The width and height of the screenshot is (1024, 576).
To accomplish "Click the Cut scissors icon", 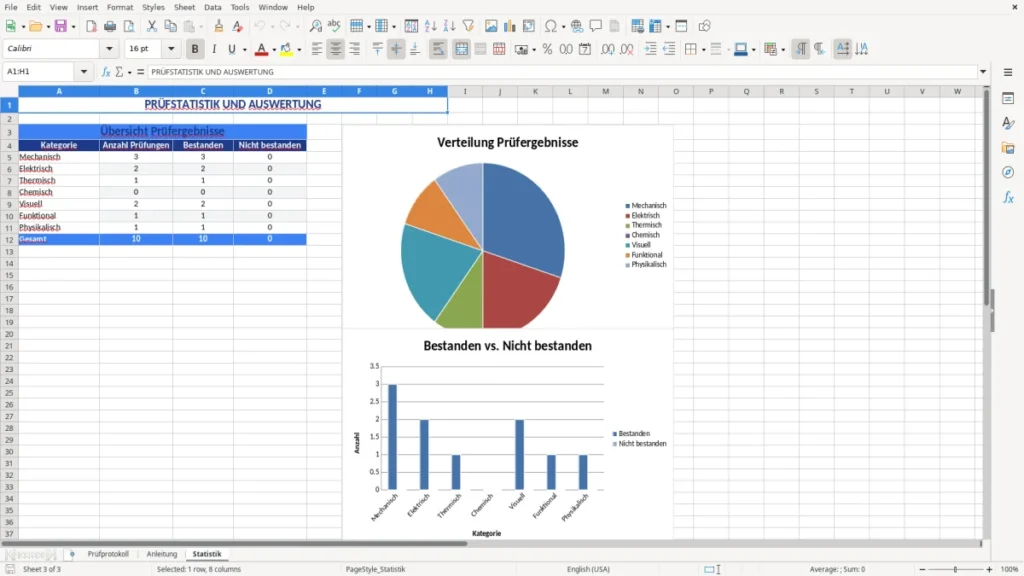I will [152, 26].
